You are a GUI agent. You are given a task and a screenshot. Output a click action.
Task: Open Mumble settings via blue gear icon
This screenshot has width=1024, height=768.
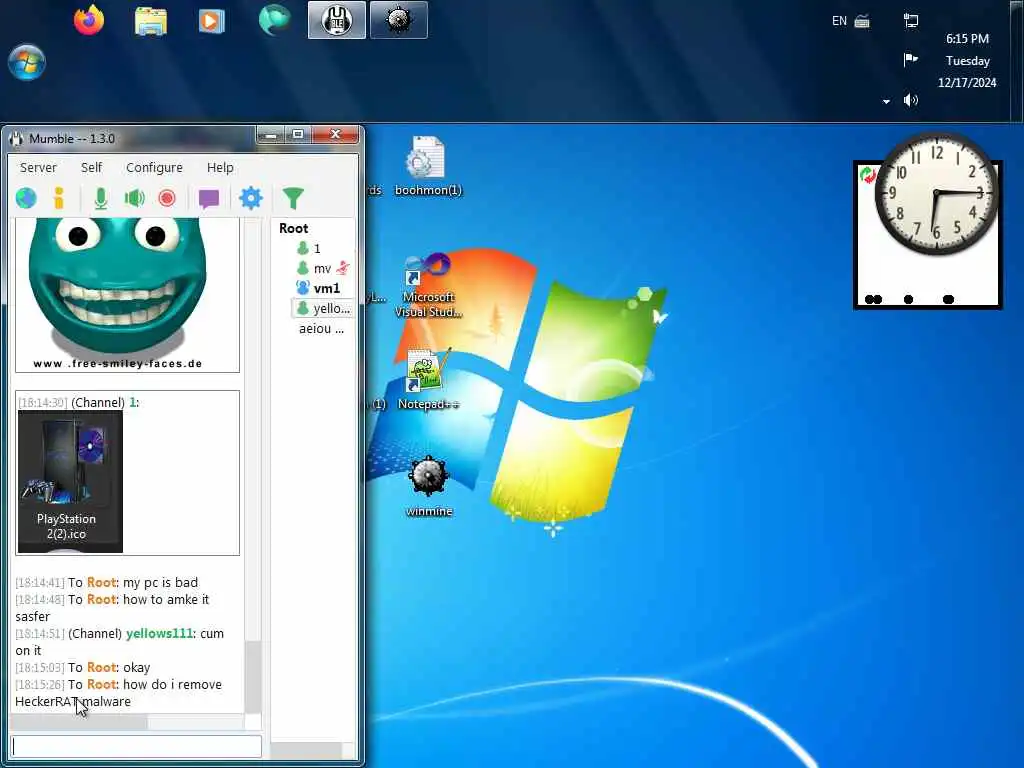tap(251, 198)
